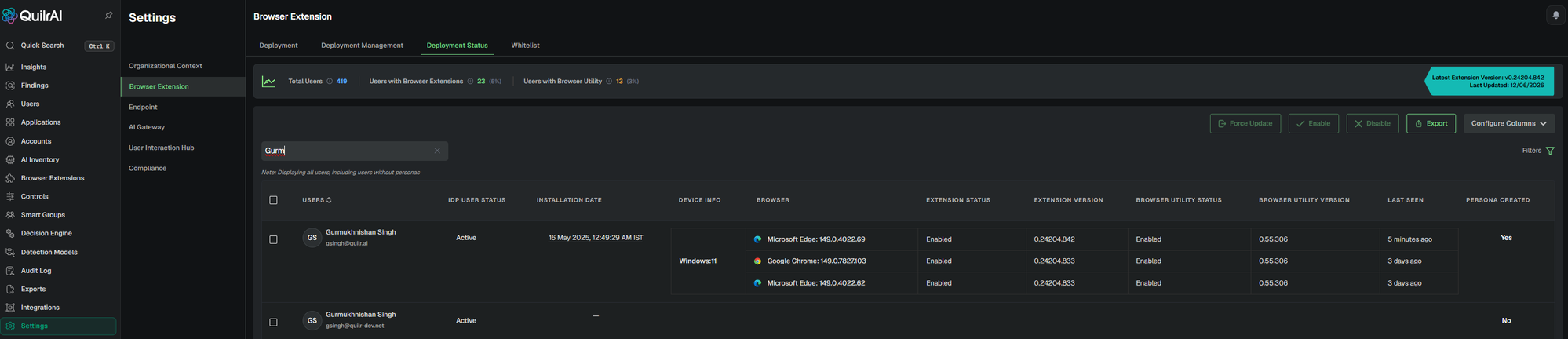Pin the sidebar with pin icon

[x=108, y=16]
